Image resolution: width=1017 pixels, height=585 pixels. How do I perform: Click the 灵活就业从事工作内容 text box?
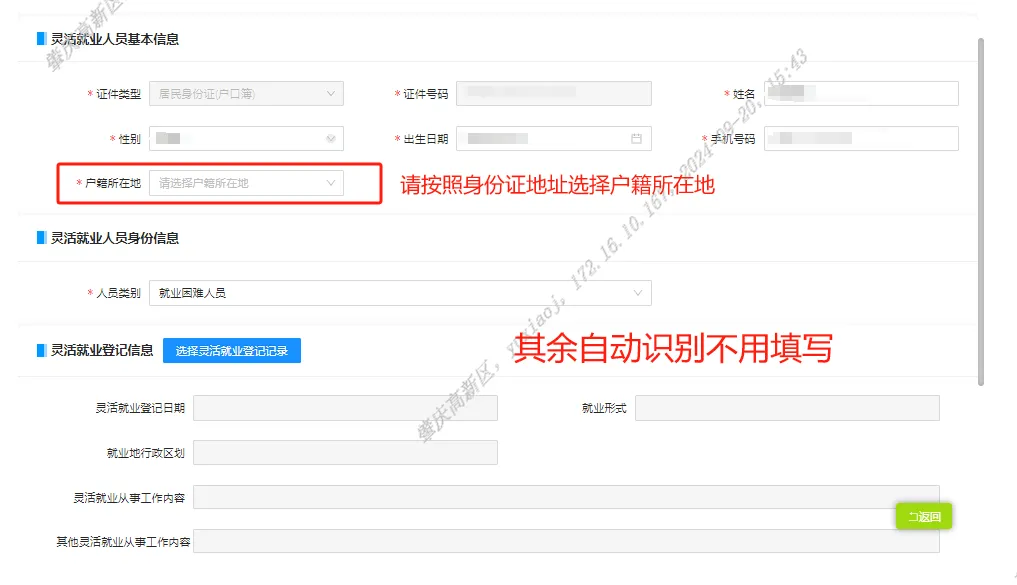566,497
